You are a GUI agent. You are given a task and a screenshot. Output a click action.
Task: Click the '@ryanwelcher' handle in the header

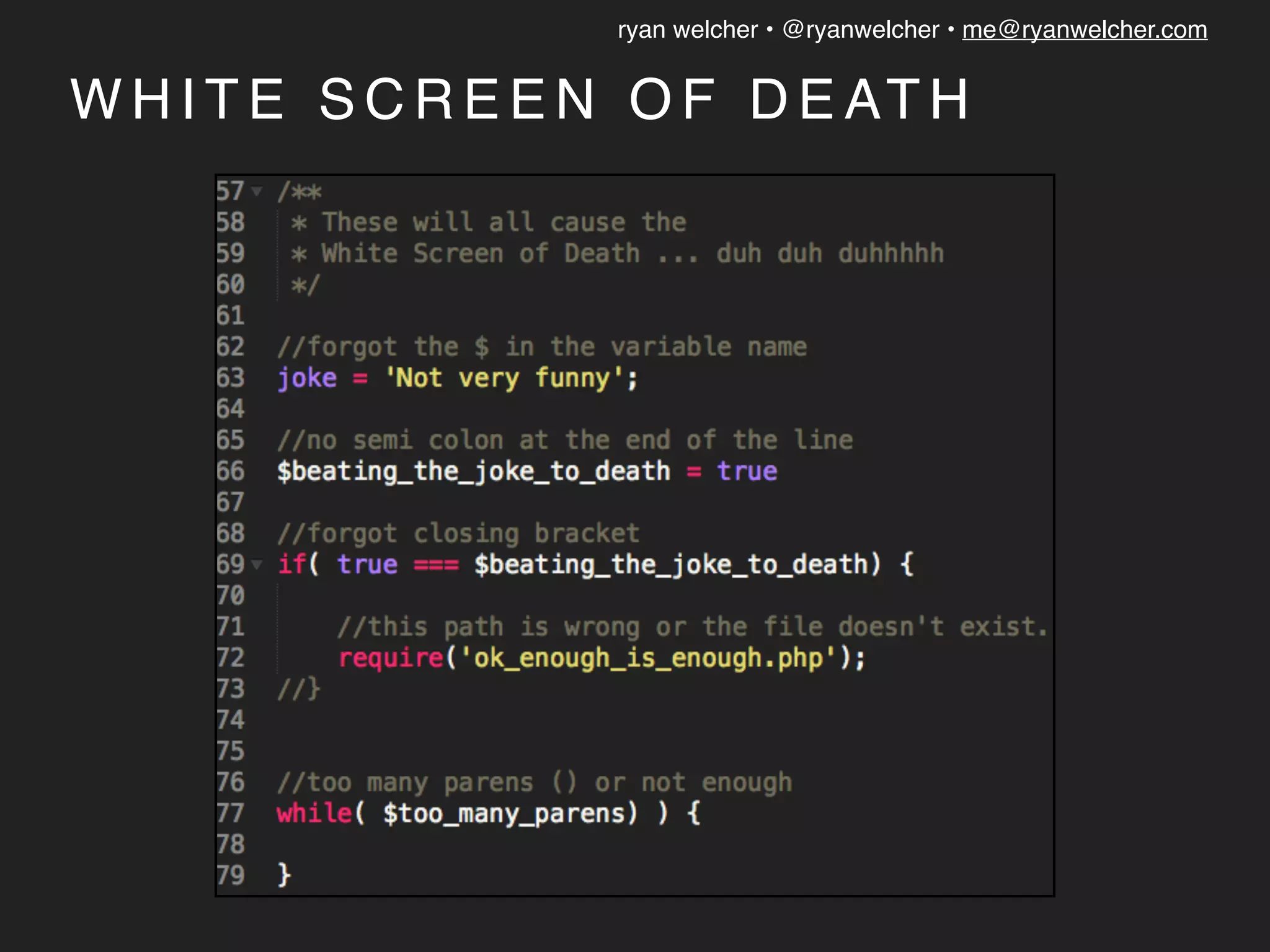click(x=861, y=30)
